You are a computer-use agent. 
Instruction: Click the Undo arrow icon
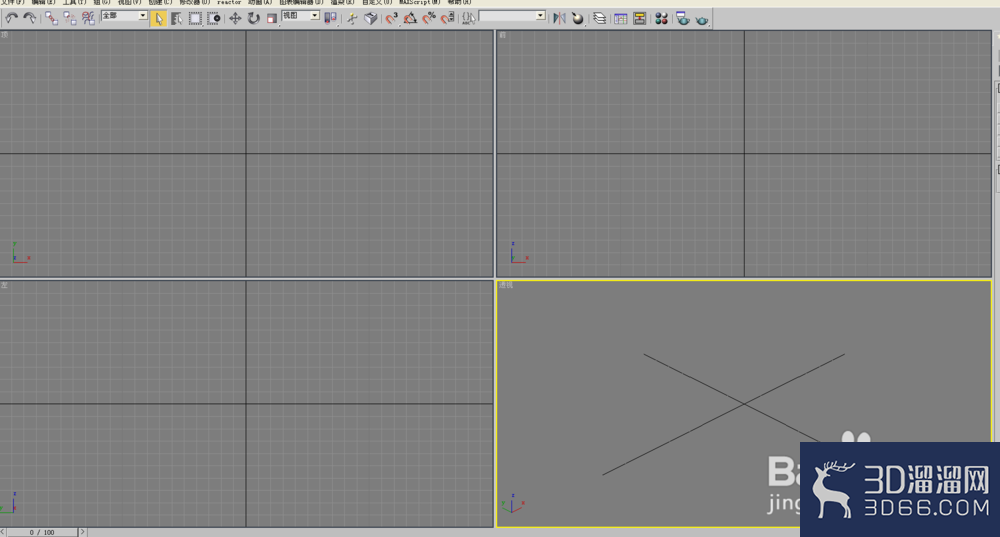[x=11, y=18]
